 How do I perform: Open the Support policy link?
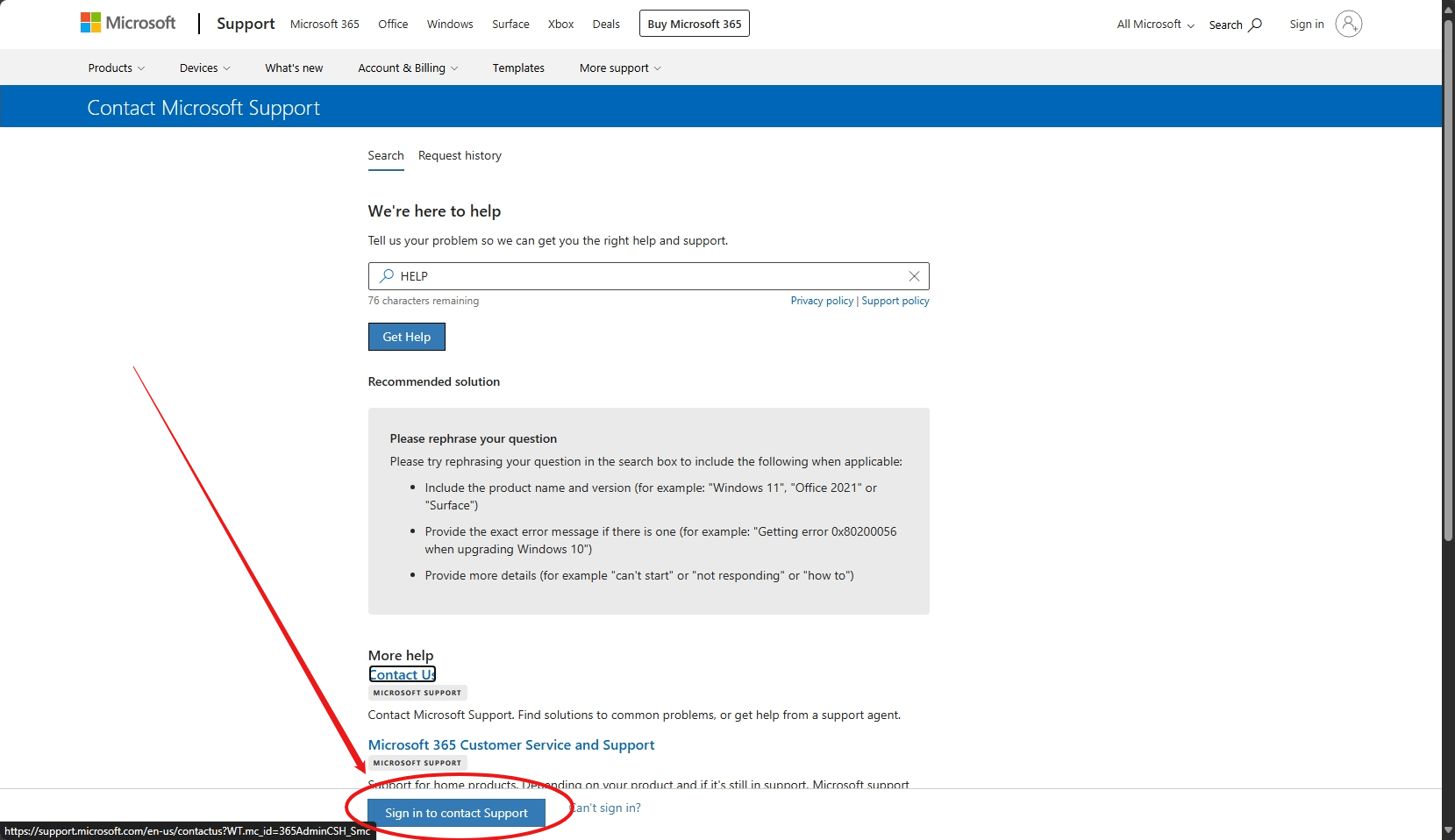pos(895,301)
